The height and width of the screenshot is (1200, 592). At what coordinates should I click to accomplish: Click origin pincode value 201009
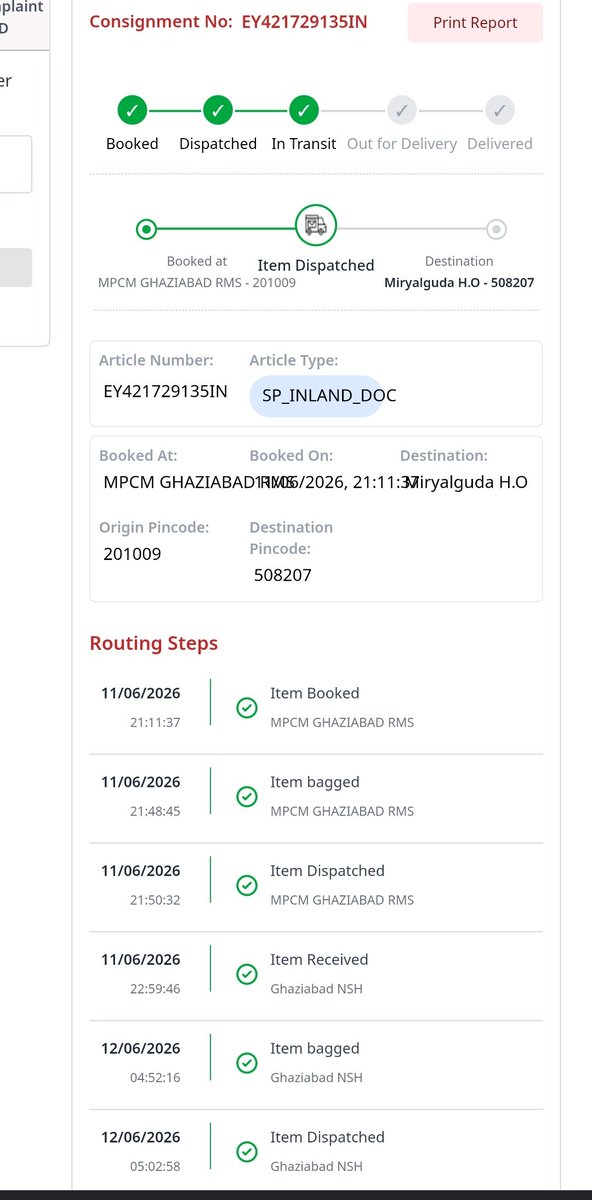click(x=132, y=553)
